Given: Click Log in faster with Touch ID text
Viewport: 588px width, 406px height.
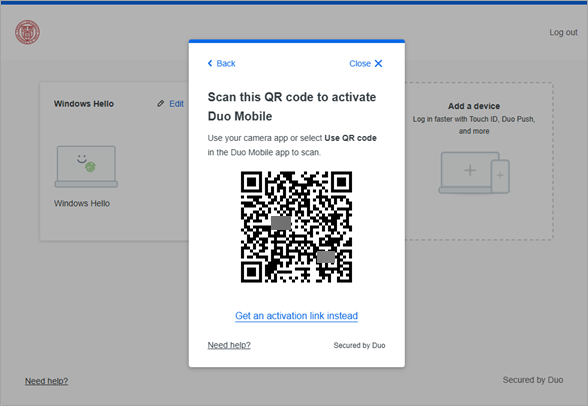Looking at the screenshot, I should (474, 125).
